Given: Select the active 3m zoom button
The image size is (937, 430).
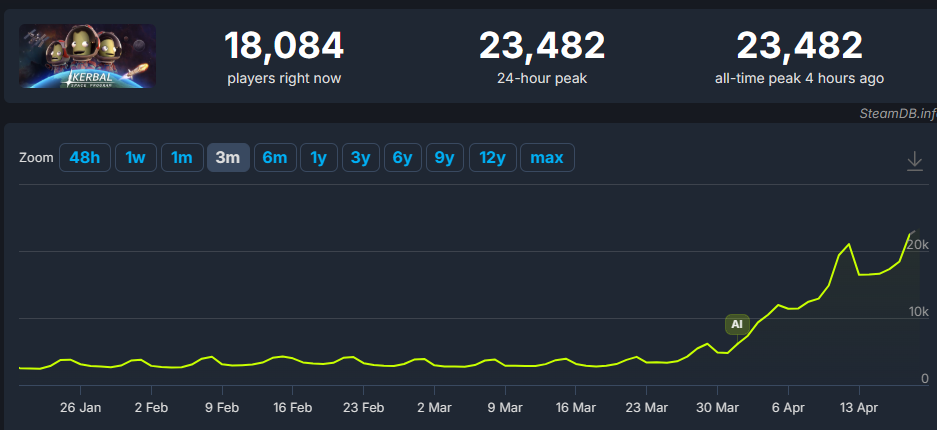Looking at the screenshot, I should [228, 158].
